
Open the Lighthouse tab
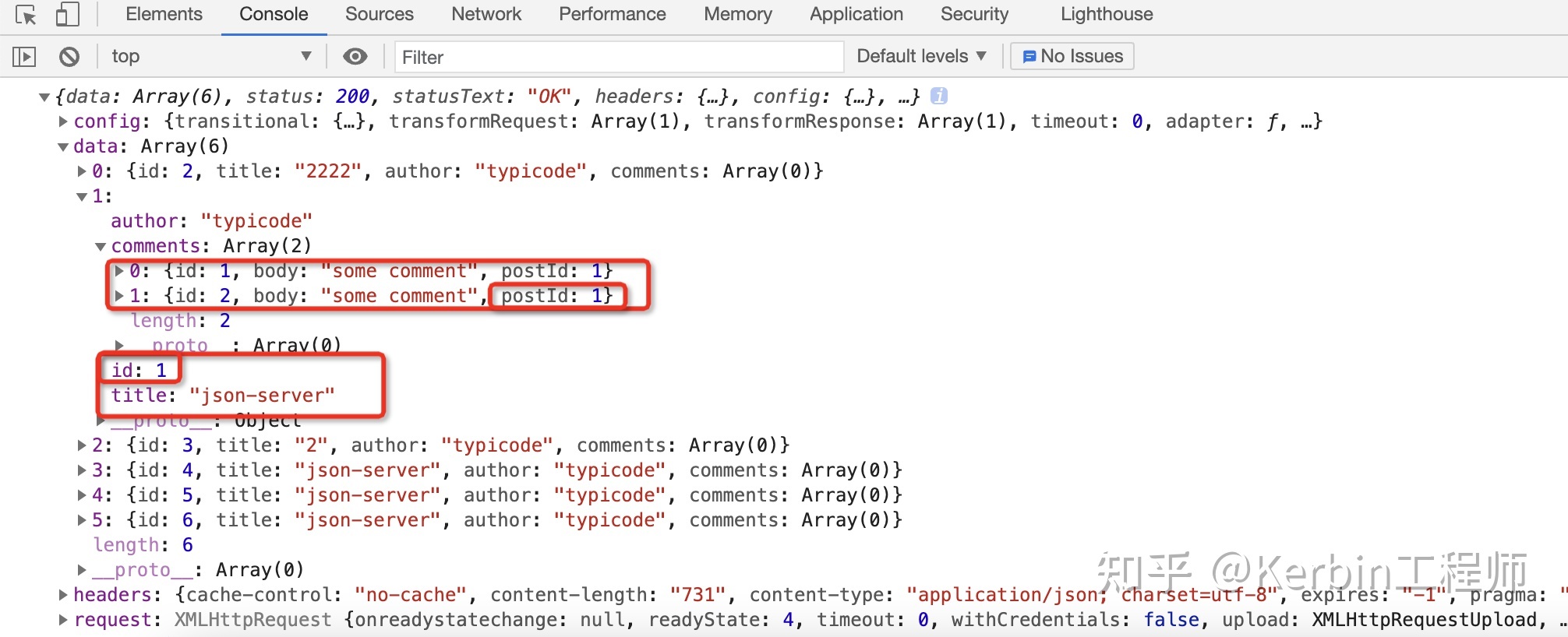1107,14
